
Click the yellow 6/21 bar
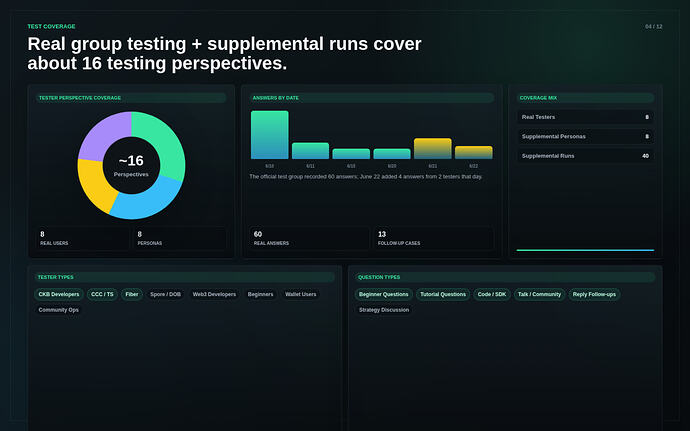coord(433,148)
